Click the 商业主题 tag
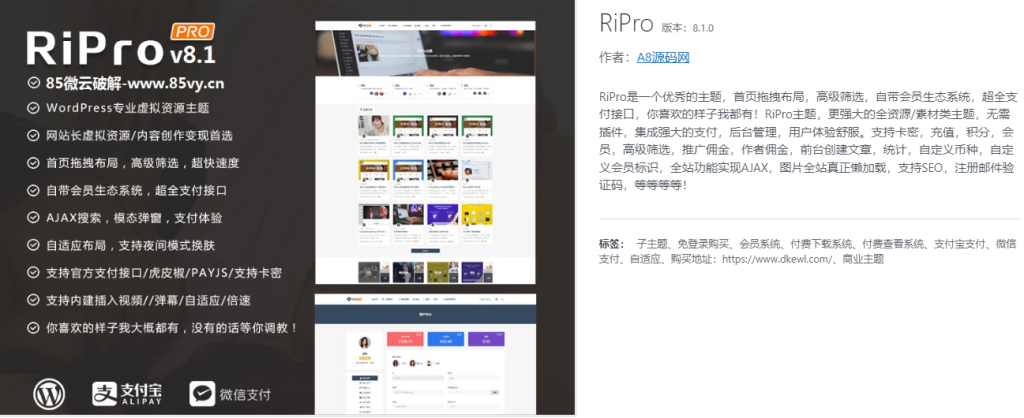The height and width of the screenshot is (418, 1024). tap(863, 259)
